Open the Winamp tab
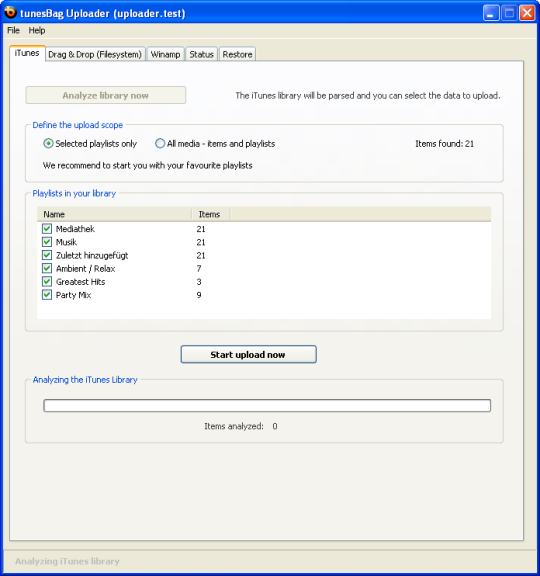Viewport: 540px width, 576px height. click(165, 54)
